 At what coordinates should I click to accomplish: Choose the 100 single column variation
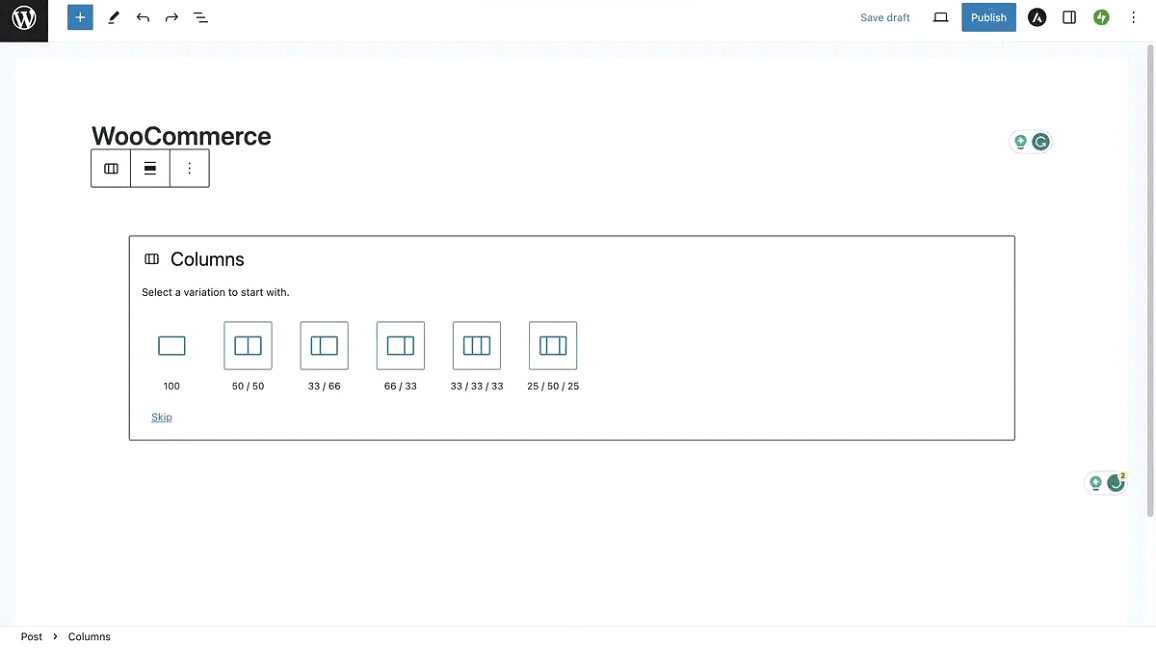[x=172, y=346]
